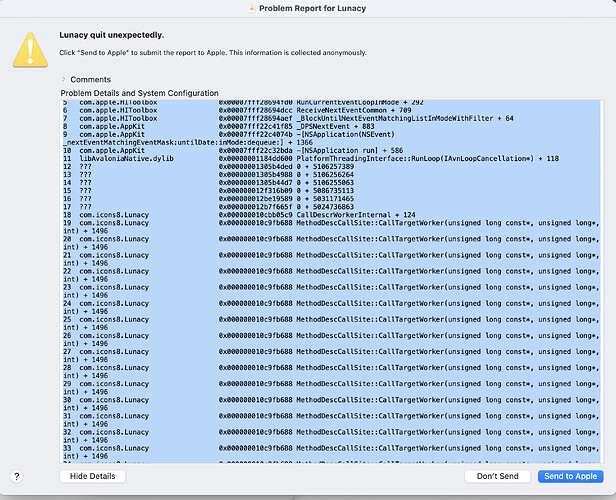Select stack line 28 com.icons8.Lunacy
Viewport: 616px width, 500px height.
point(331,372)
